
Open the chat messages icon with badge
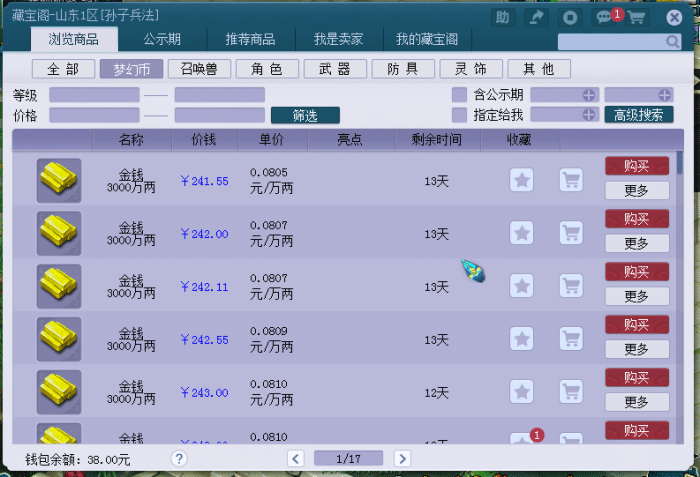604,17
